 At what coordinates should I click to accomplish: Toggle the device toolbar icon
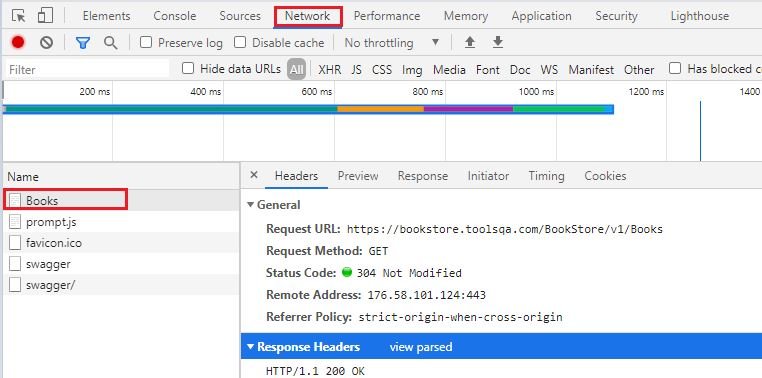(45, 16)
